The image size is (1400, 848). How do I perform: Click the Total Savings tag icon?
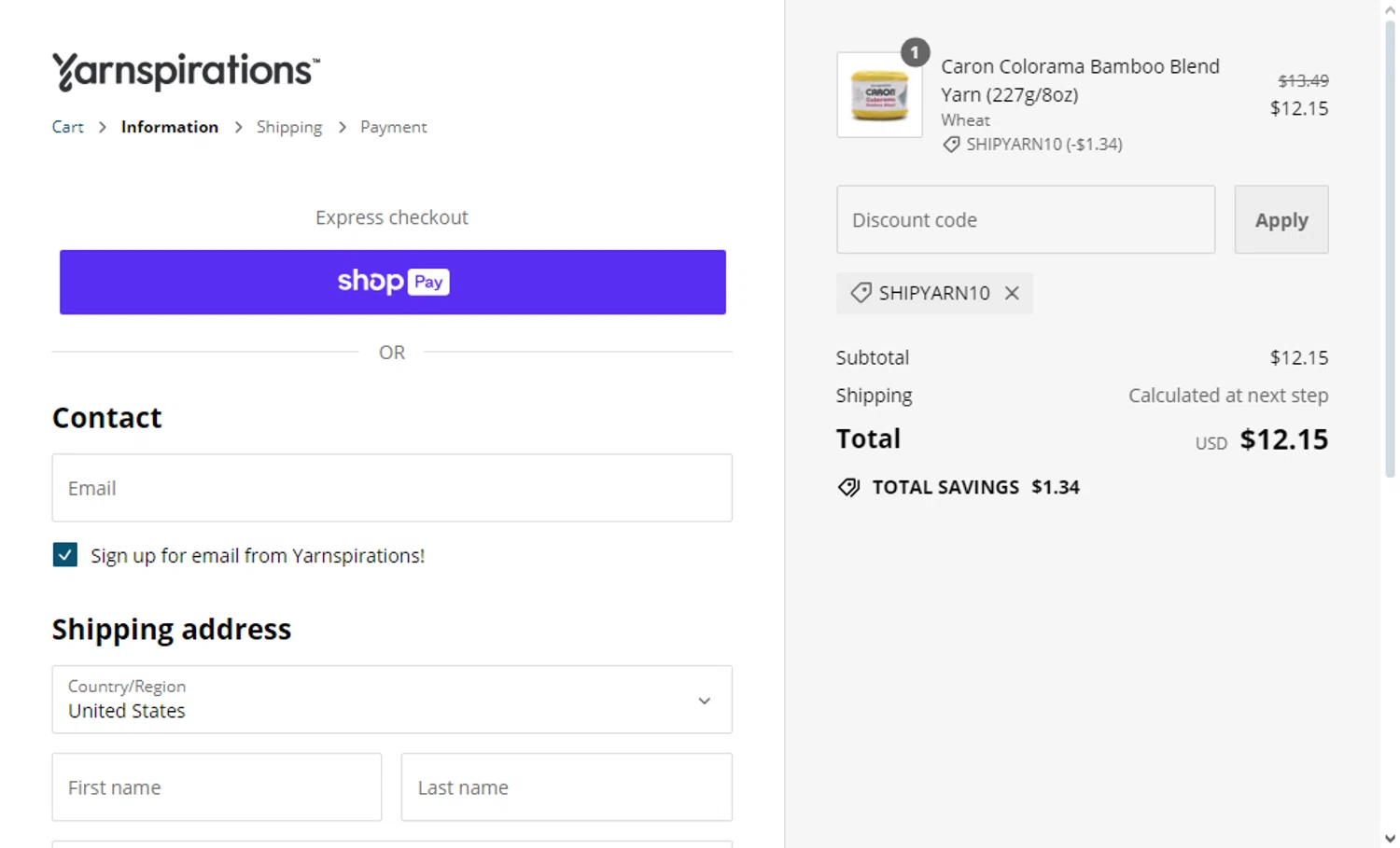(x=848, y=487)
